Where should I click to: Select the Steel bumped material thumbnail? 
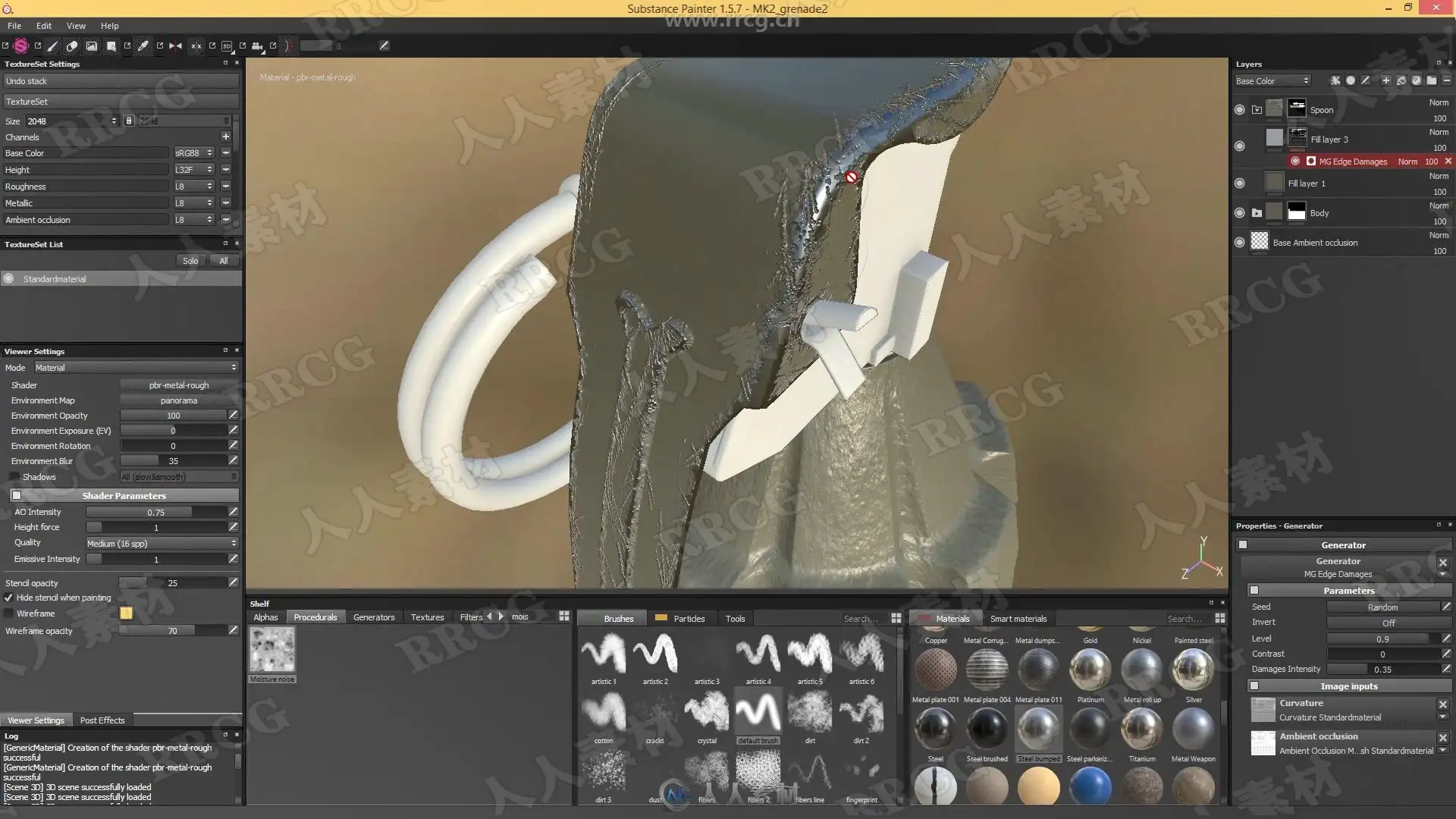[x=1038, y=730]
